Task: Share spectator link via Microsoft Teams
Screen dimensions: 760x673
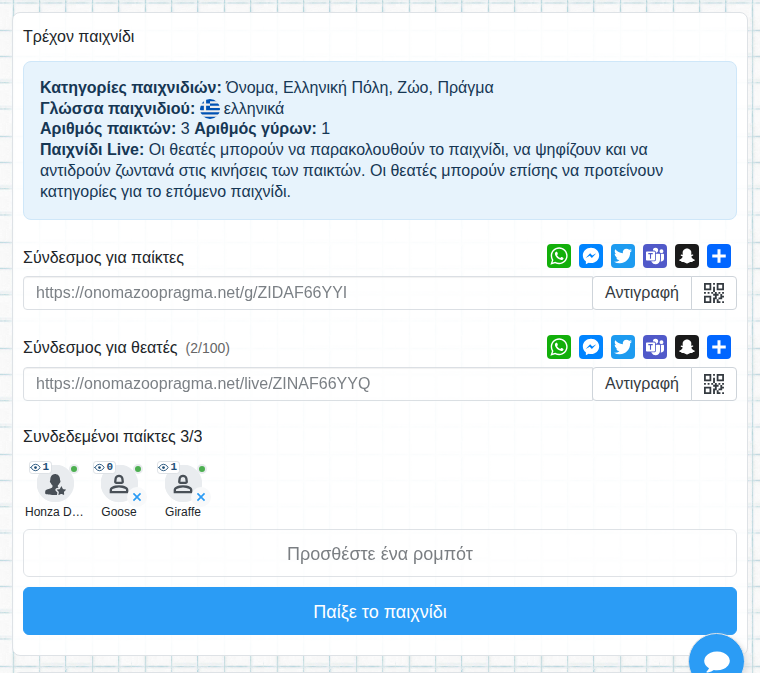Action: (x=655, y=347)
